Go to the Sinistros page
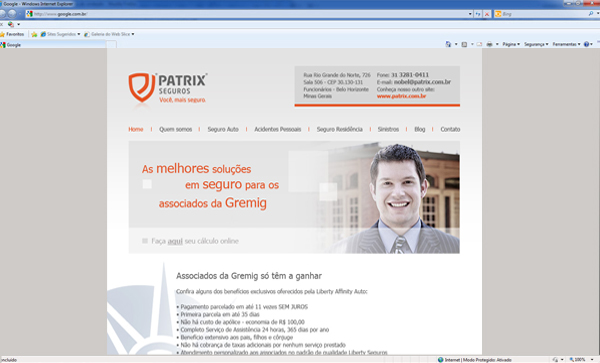 click(388, 129)
